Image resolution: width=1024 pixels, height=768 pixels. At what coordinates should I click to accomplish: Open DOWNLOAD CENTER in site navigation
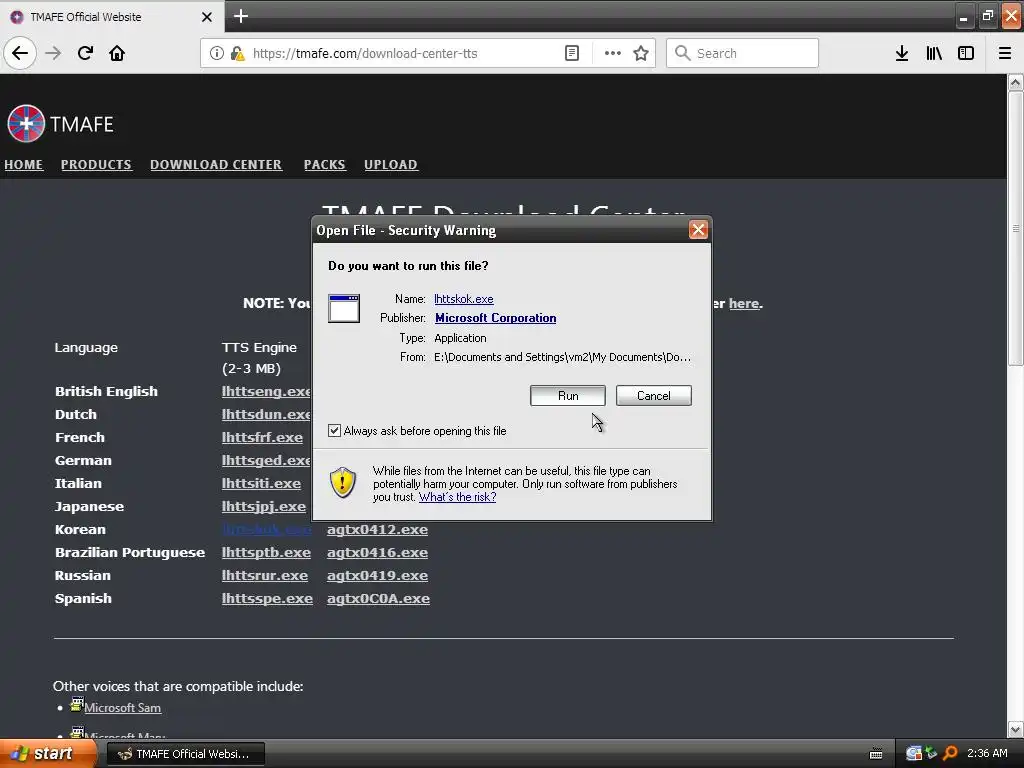point(216,165)
